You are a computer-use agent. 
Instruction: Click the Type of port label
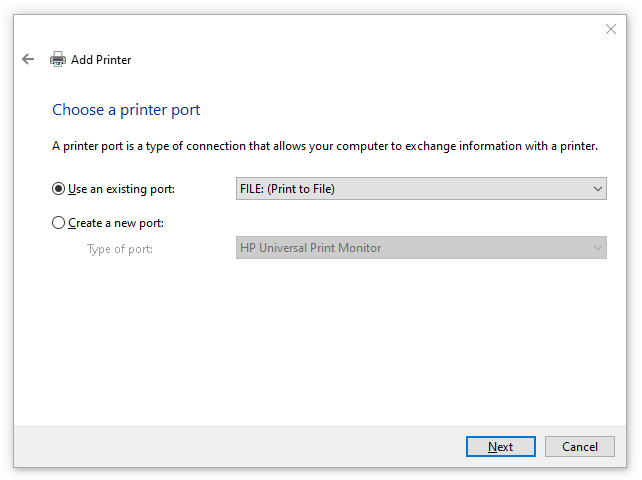(x=120, y=249)
